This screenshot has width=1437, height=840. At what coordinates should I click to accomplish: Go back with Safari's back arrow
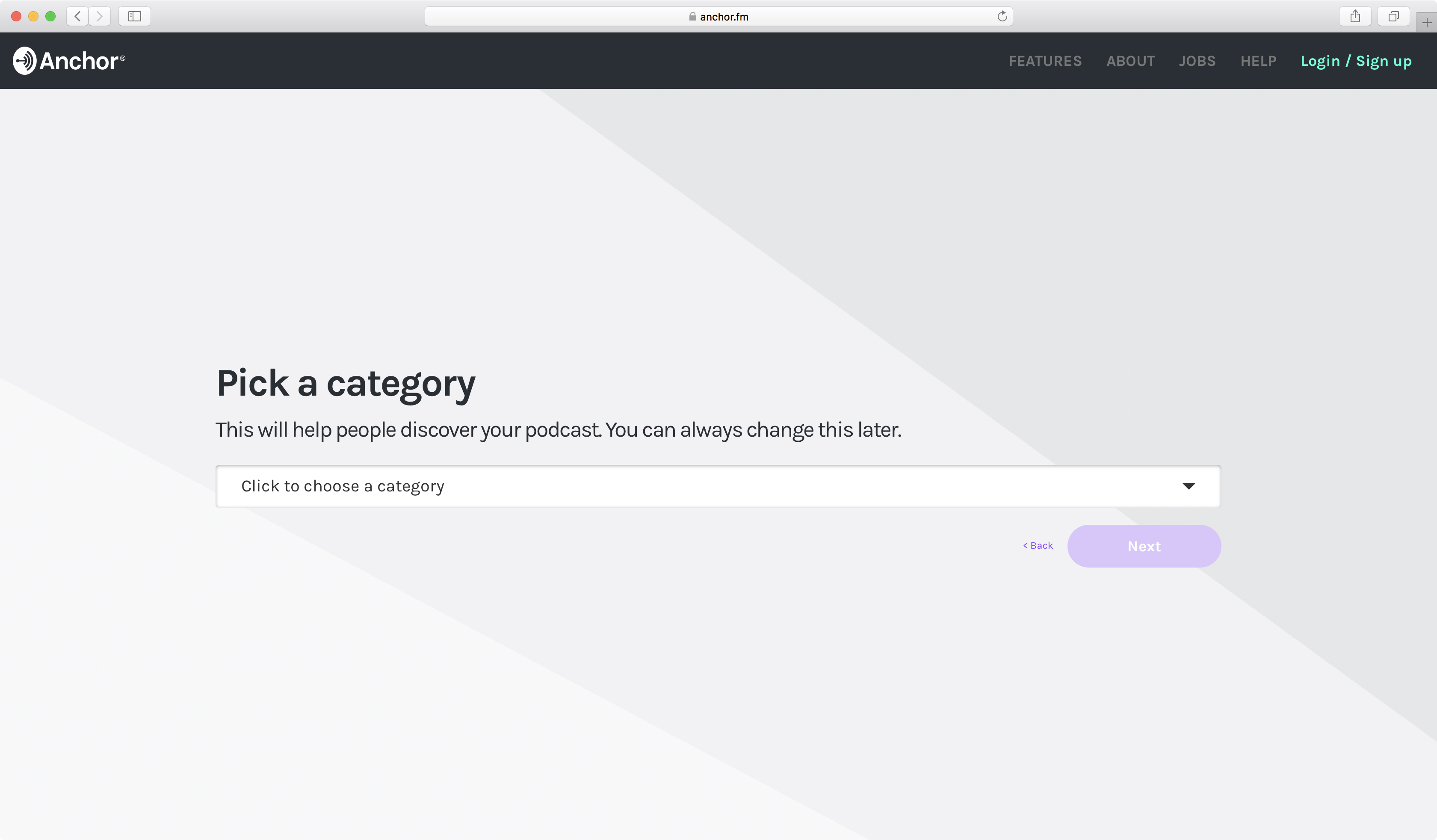point(77,17)
